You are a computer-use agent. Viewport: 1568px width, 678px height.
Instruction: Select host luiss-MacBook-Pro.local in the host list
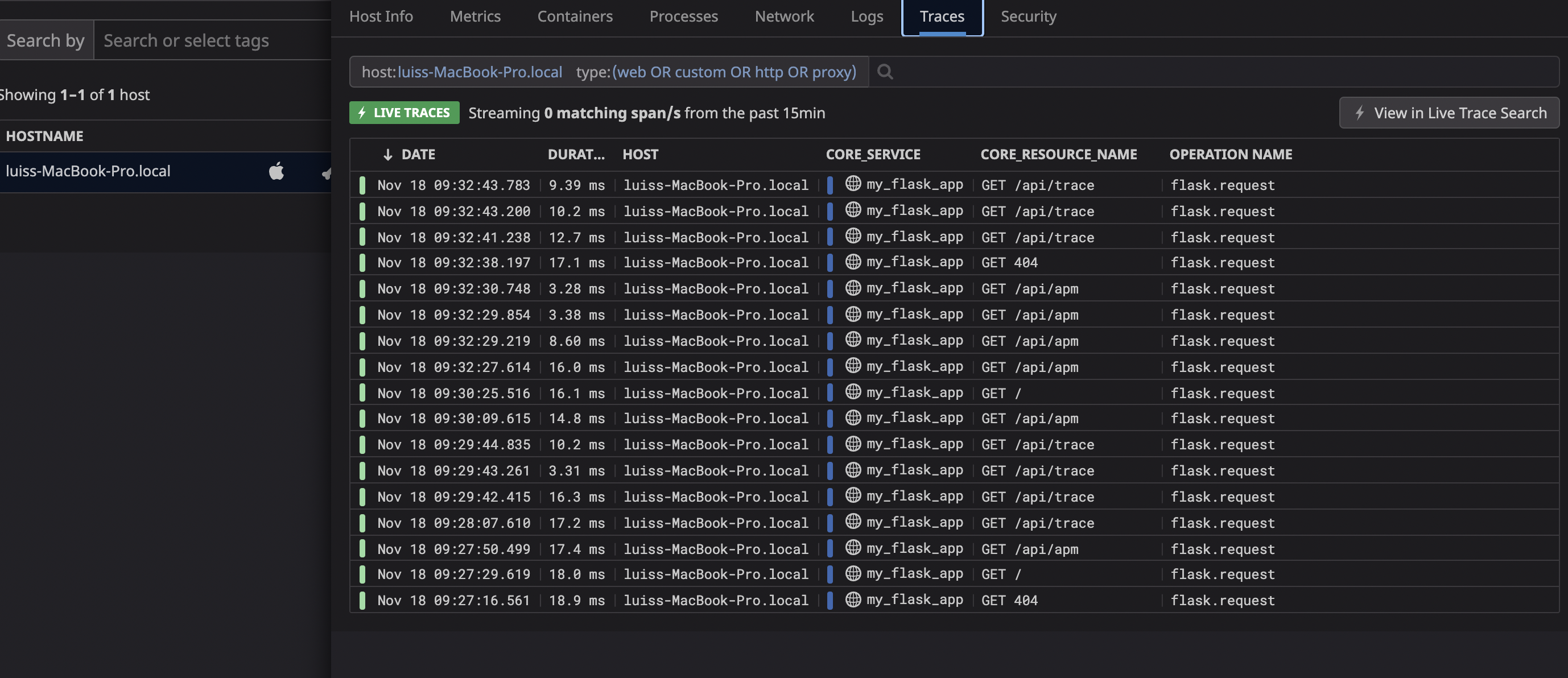point(166,172)
